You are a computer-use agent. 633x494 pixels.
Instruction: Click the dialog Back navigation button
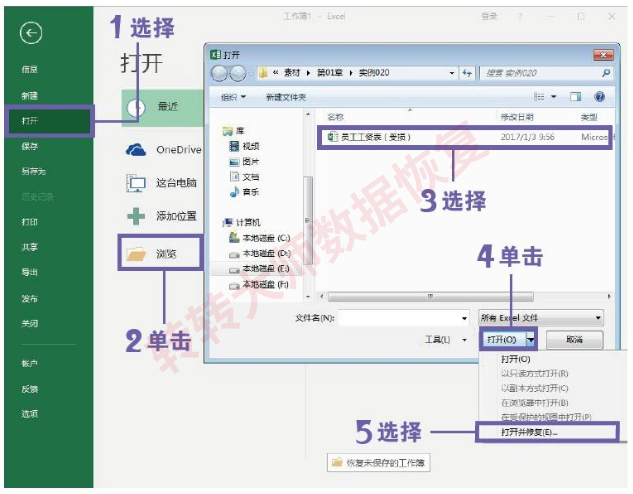click(219, 73)
